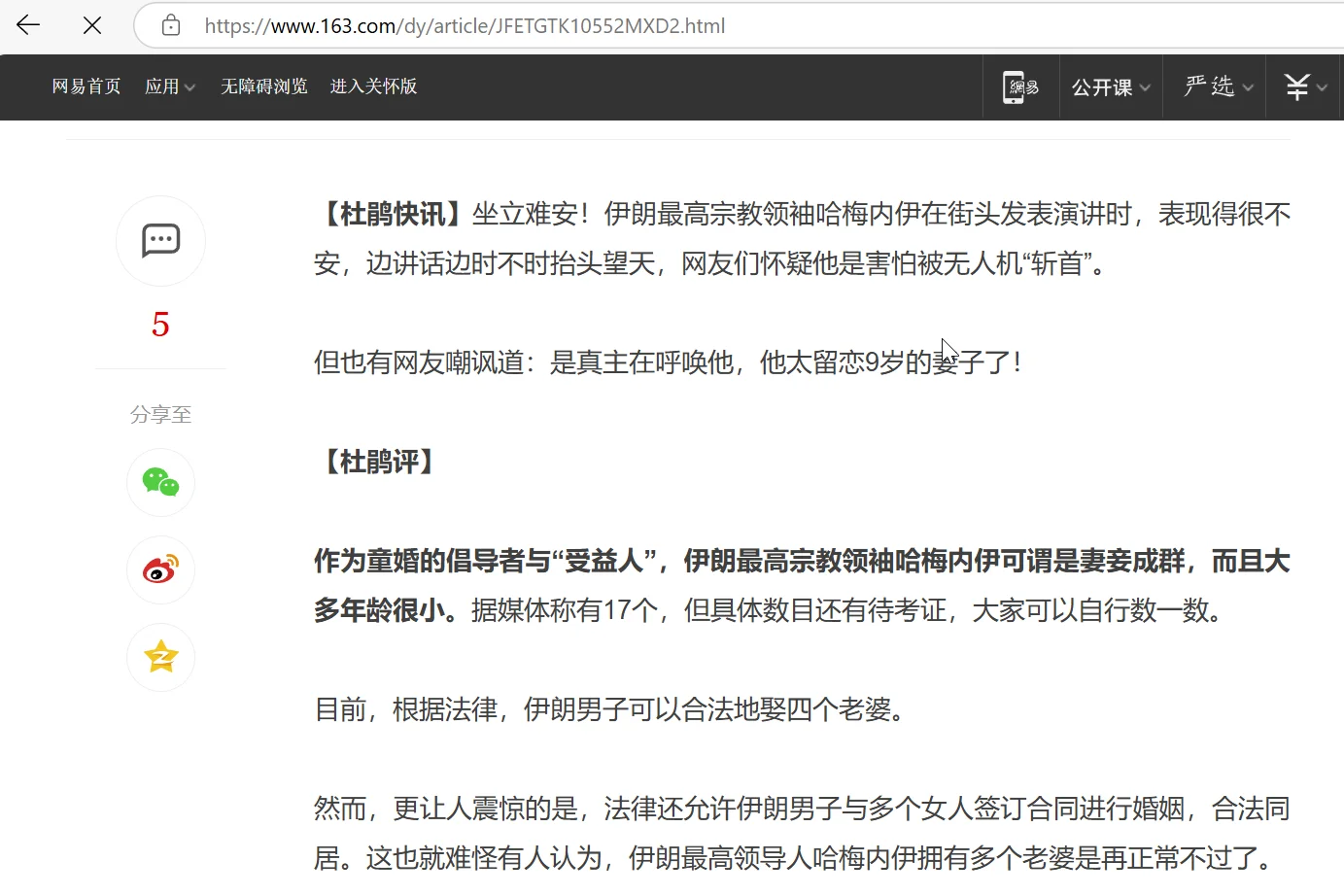Open comments via the speech bubble icon
1344x896 pixels.
[x=160, y=240]
